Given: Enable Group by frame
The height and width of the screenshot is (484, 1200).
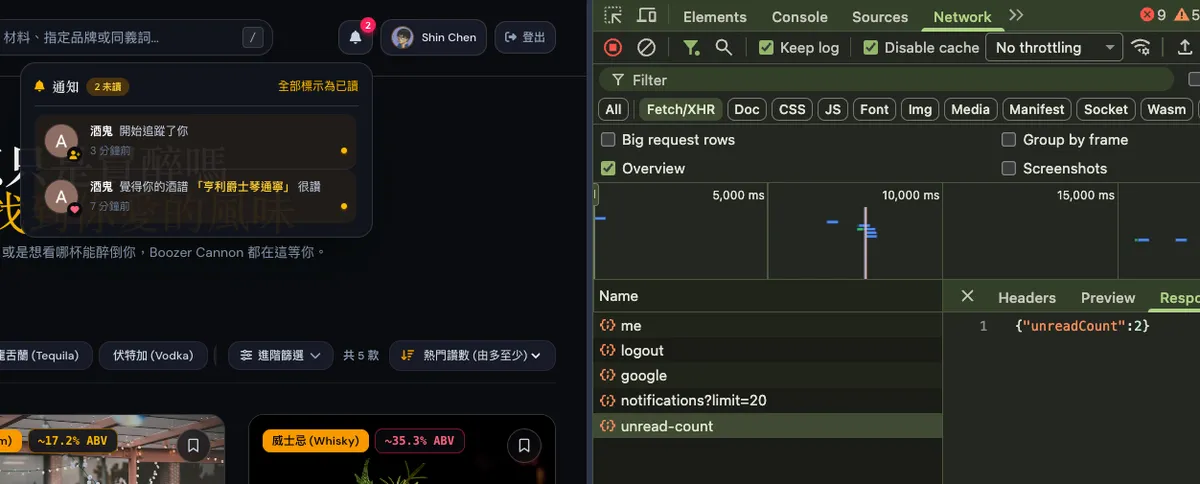Looking at the screenshot, I should point(1009,140).
